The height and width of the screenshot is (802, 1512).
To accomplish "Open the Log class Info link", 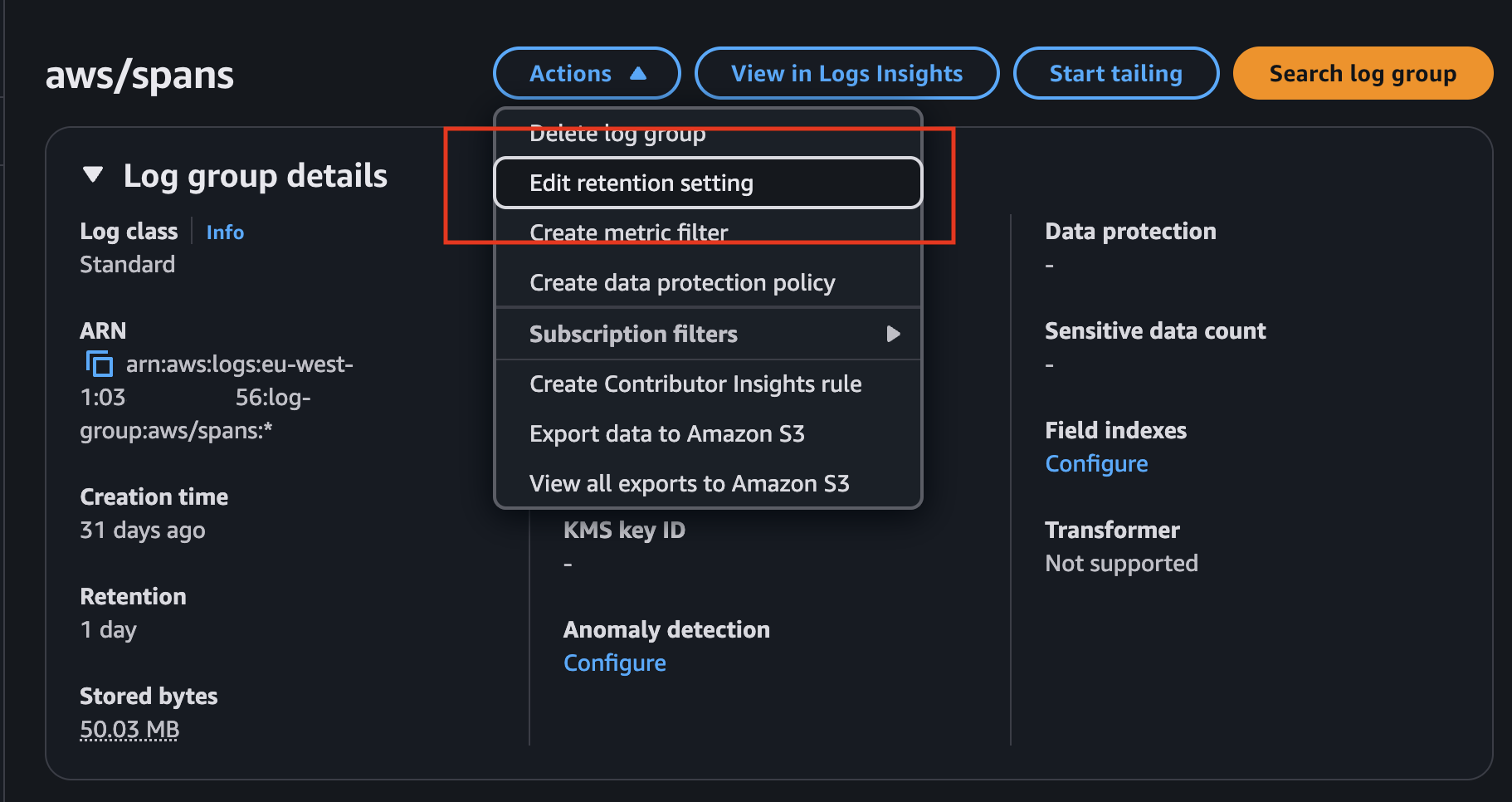I will tap(225, 232).
